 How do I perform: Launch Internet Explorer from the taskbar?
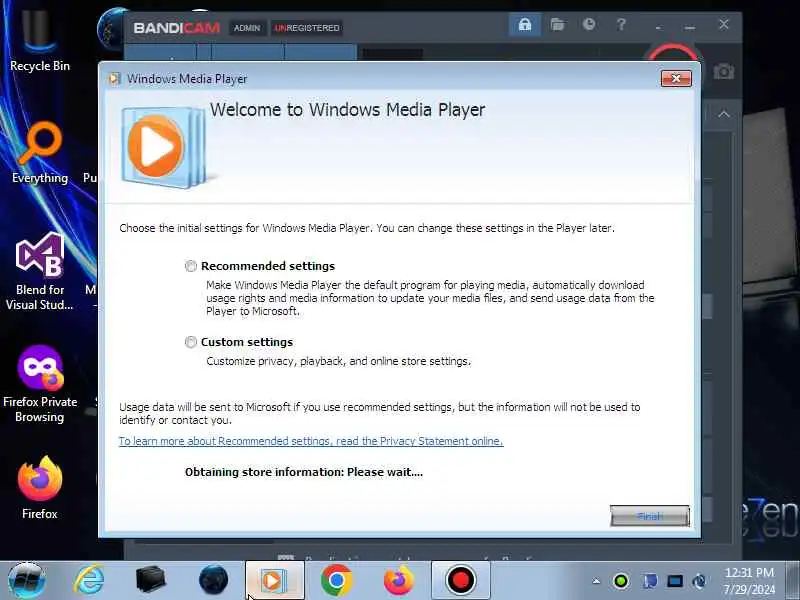click(x=90, y=580)
